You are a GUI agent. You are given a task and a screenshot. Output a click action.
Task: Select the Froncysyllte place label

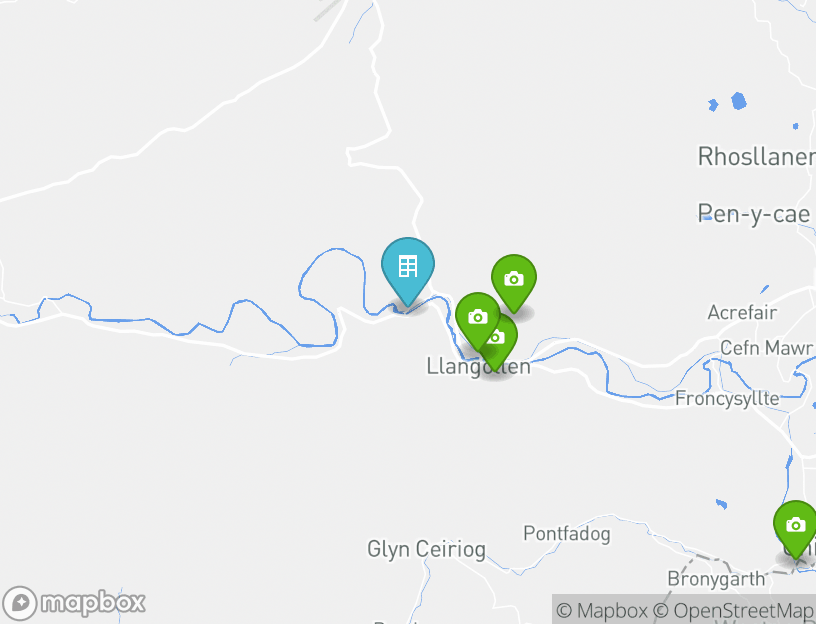[727, 399]
